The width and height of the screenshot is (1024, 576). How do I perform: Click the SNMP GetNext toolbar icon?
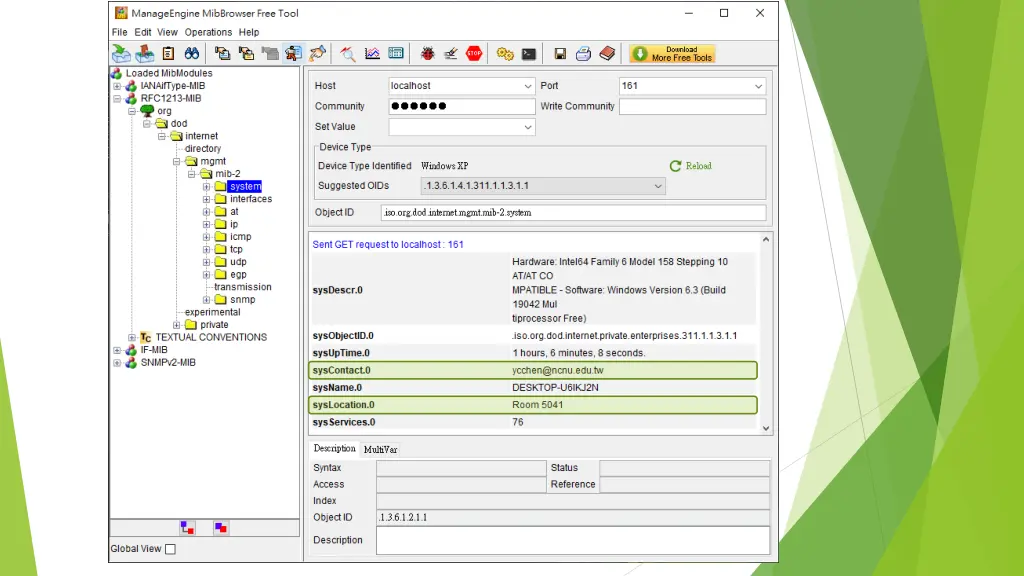tap(246, 54)
